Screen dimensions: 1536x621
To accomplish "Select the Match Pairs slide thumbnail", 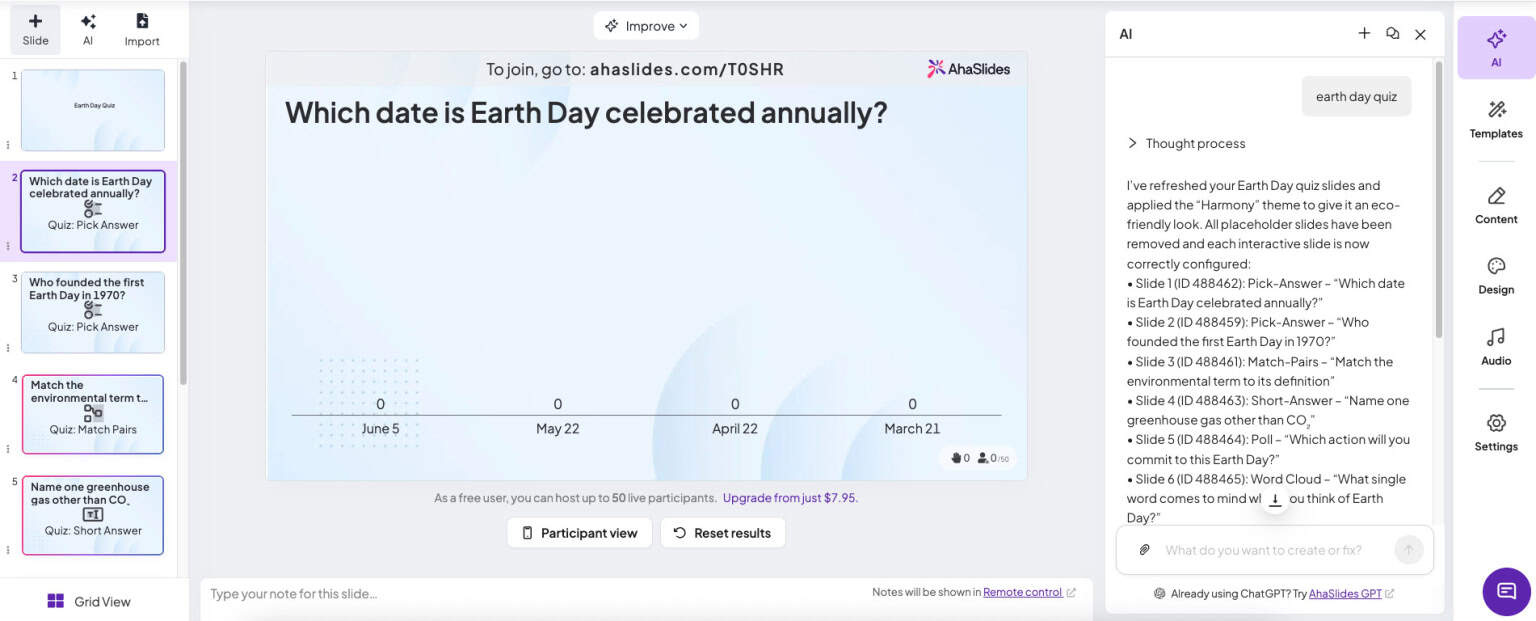I will (93, 413).
